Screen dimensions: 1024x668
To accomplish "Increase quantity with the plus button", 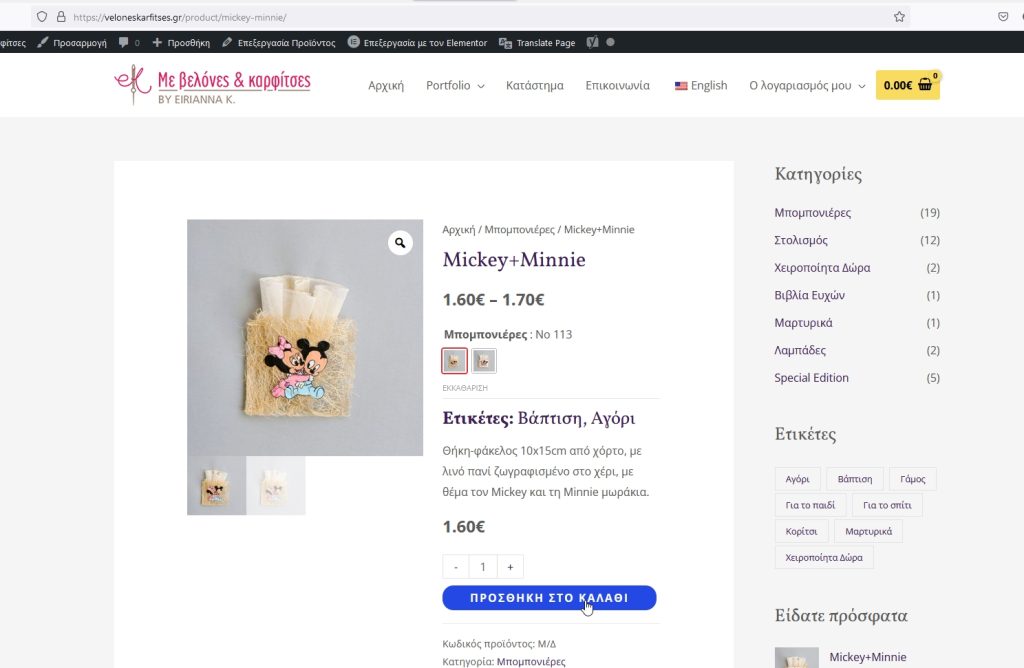I will tap(510, 567).
